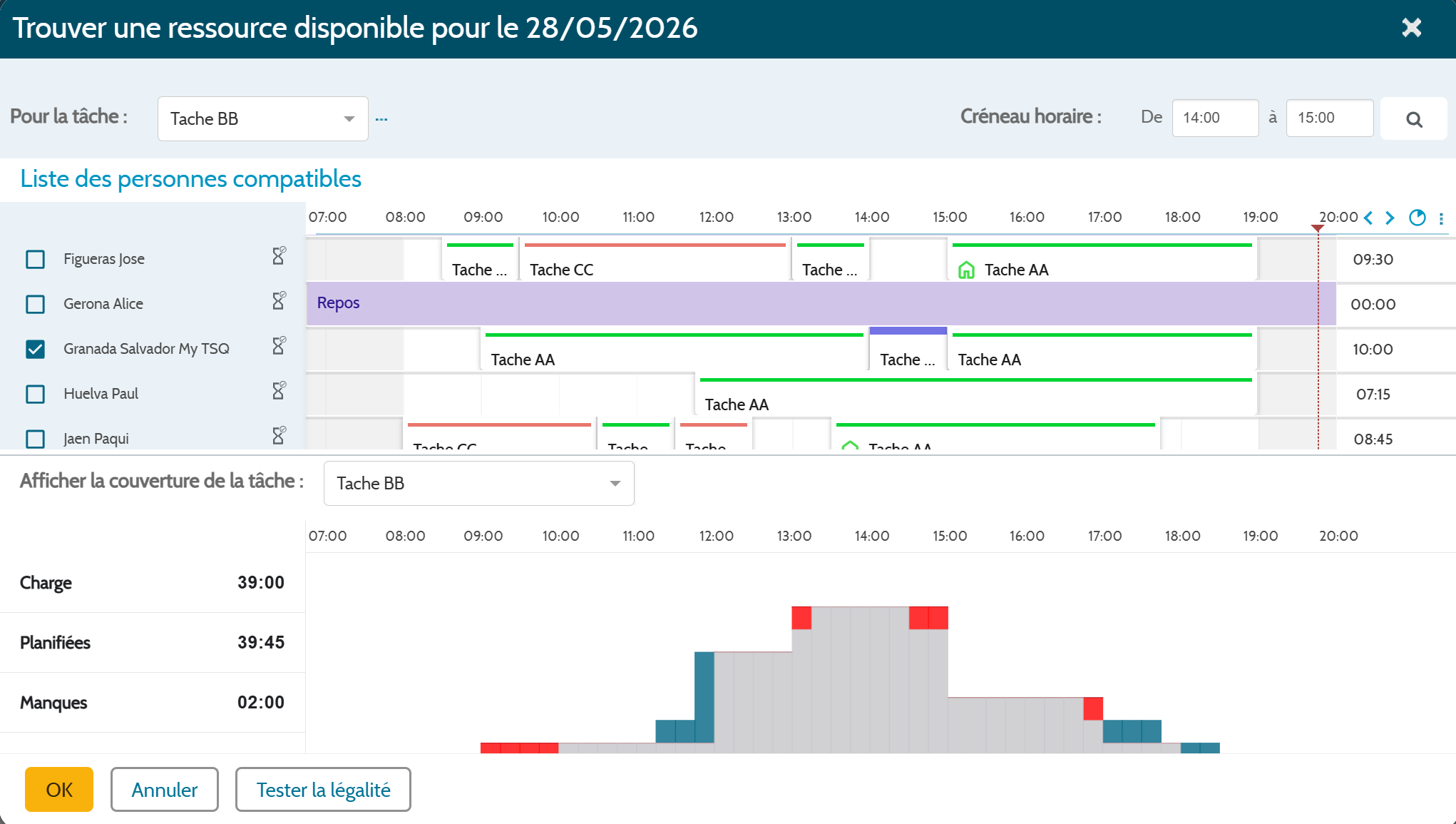Image resolution: width=1456 pixels, height=824 pixels.
Task: Click the Charge 39:00 value
Action: click(x=261, y=583)
